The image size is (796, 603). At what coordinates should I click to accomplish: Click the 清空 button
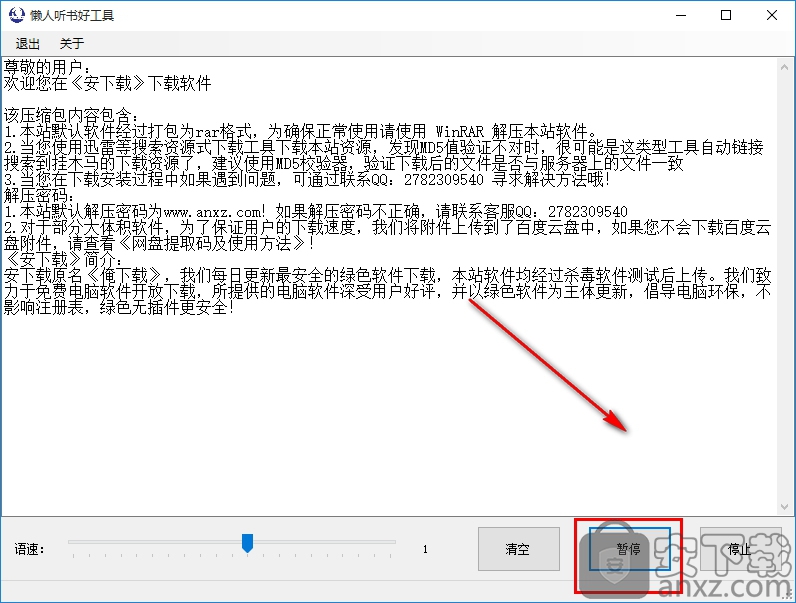(518, 549)
